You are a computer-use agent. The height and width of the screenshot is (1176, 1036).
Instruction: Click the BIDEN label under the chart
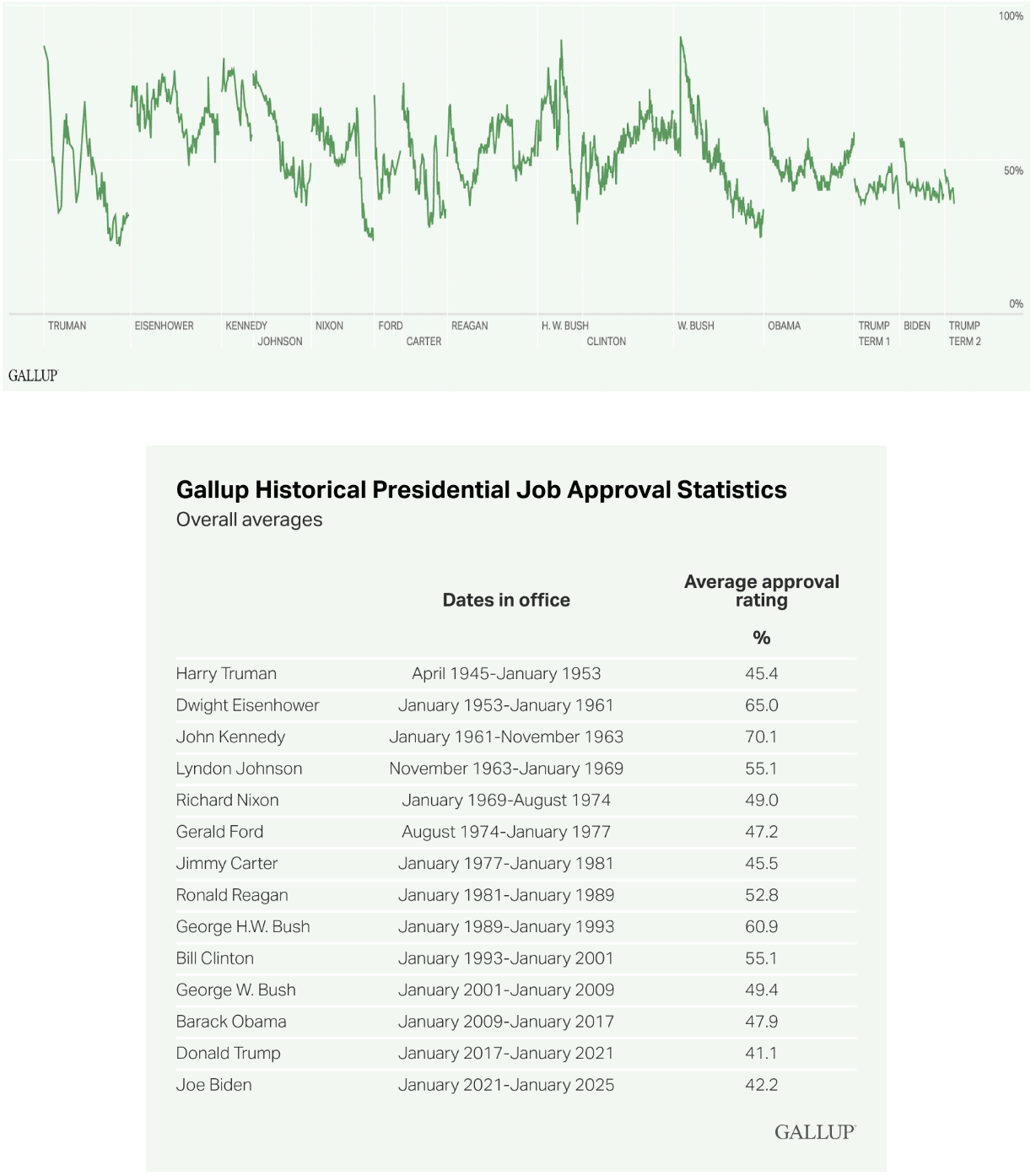point(917,326)
